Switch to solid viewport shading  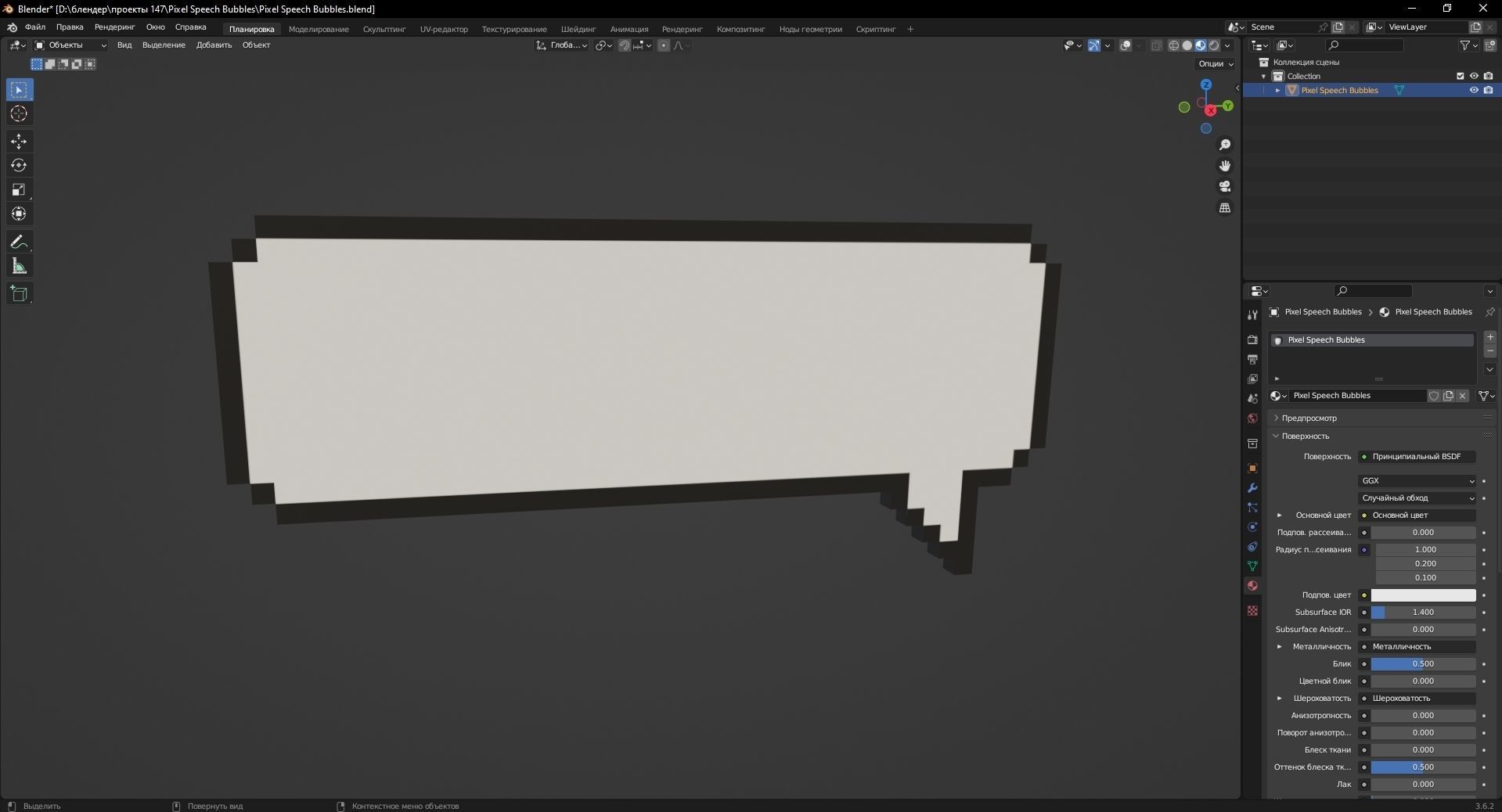coord(1187,45)
